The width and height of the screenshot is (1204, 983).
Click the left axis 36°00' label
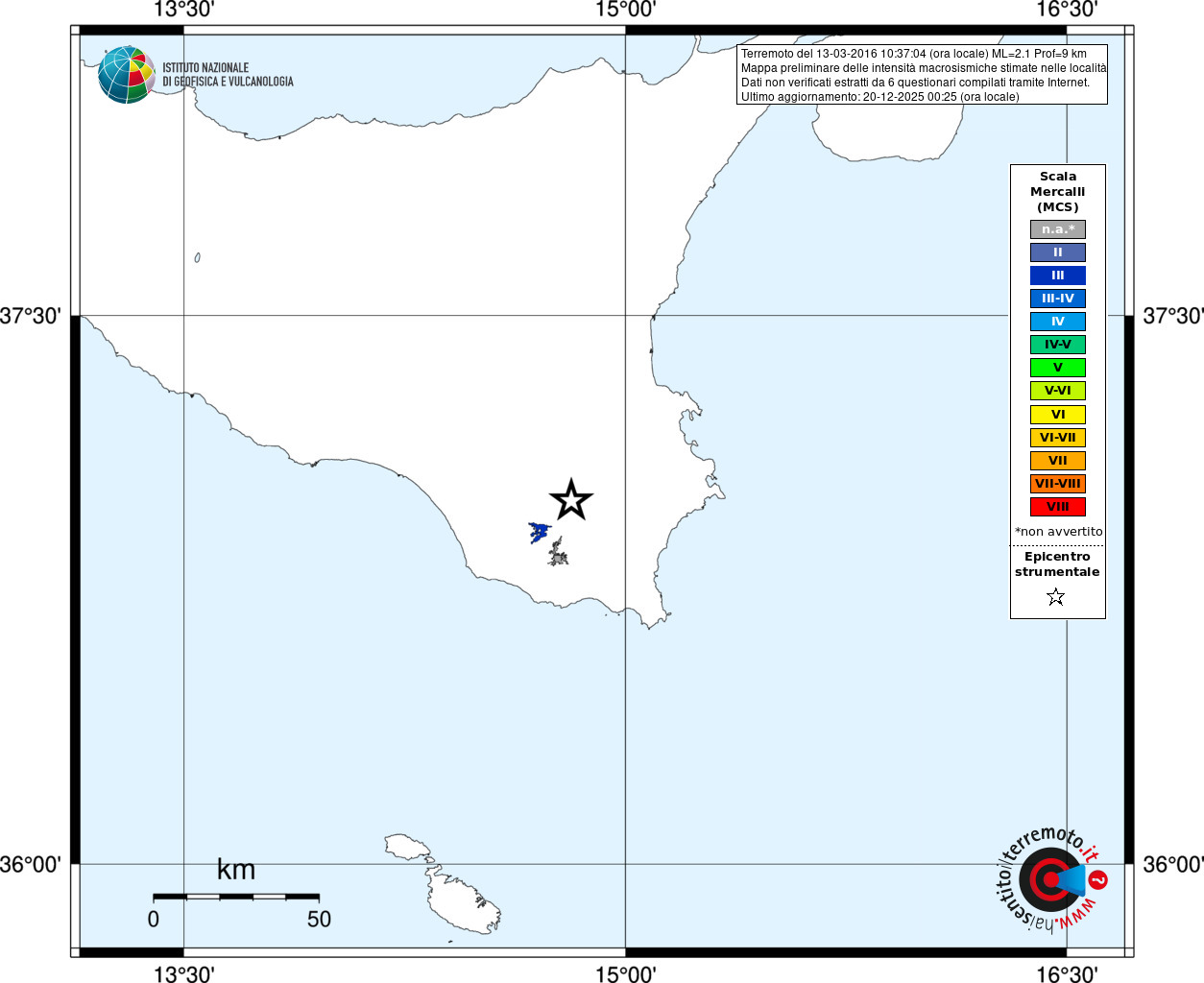coord(31,864)
